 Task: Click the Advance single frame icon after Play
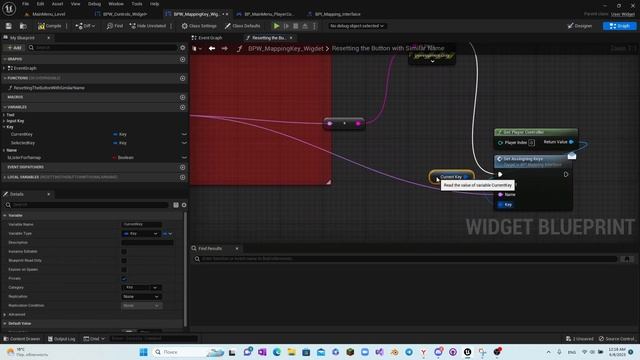(287, 26)
